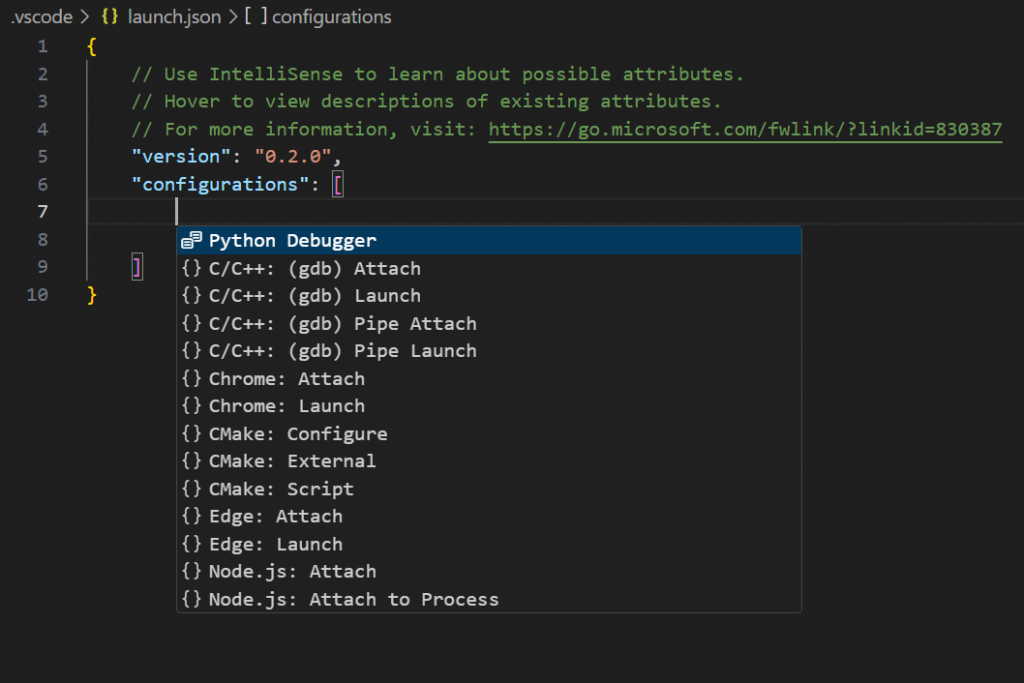Pick CMake: Configure snippet
Screen dimensions: 1024x683
click(x=297, y=434)
